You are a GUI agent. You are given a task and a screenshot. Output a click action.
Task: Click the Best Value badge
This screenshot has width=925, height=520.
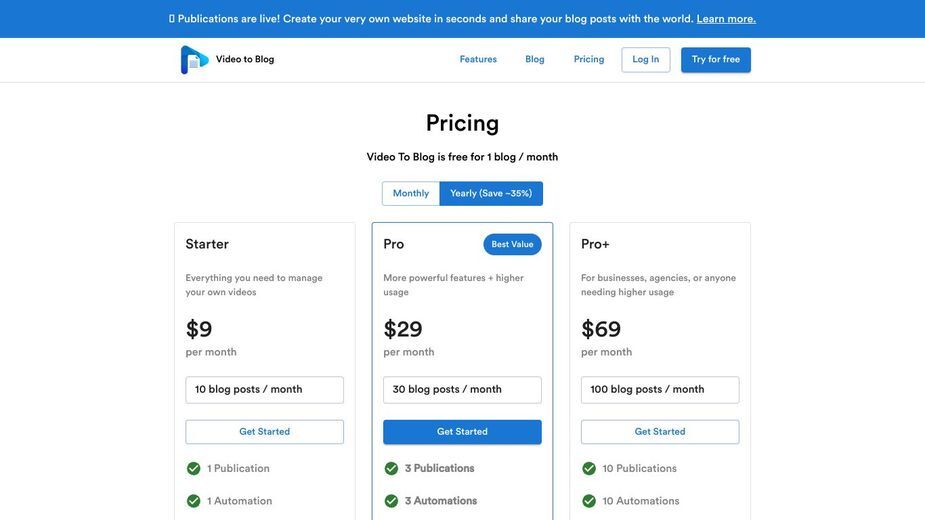point(512,244)
